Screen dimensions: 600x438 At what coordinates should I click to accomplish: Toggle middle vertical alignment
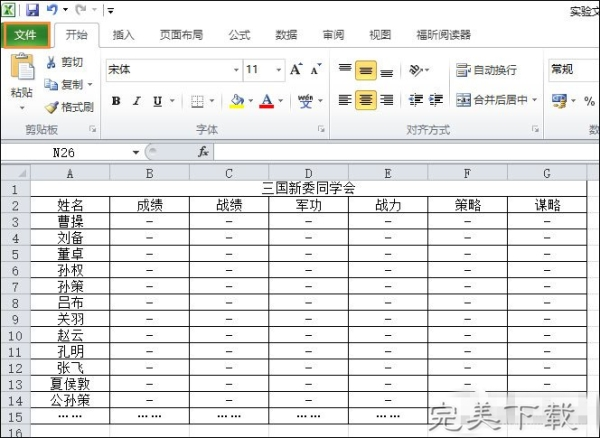366,70
